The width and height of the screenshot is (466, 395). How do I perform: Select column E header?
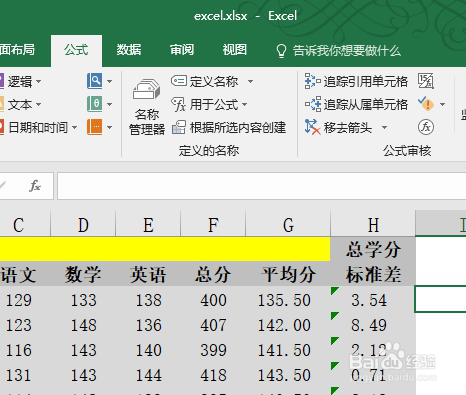[148, 224]
